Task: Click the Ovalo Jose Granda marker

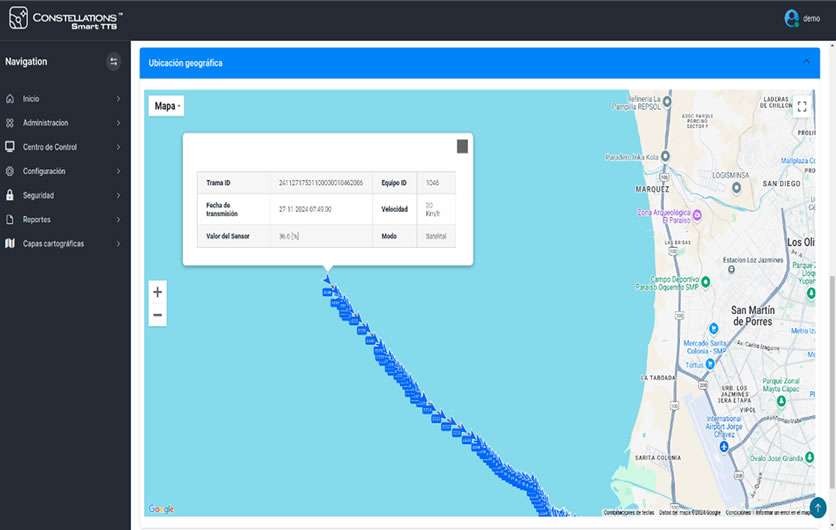Action: click(x=809, y=457)
